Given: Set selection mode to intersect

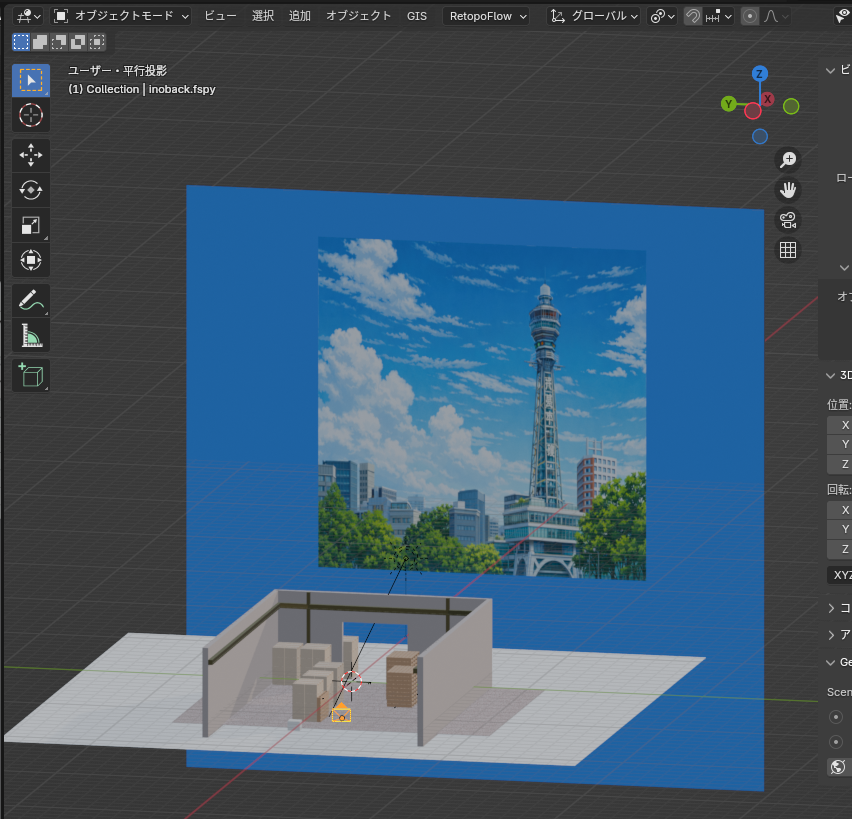Looking at the screenshot, I should point(97,42).
